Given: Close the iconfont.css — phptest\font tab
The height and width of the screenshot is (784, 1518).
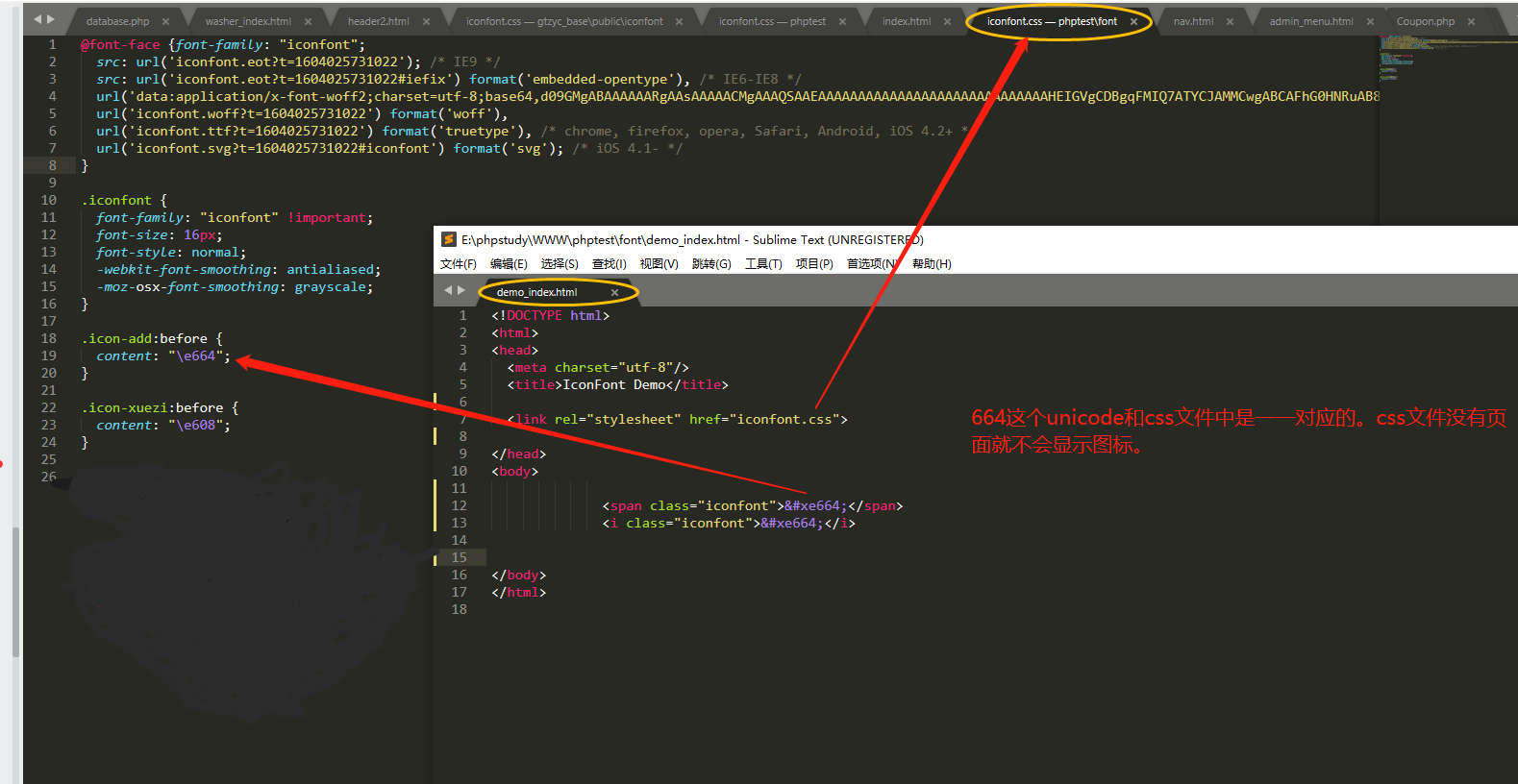Looking at the screenshot, I should pos(1133,21).
